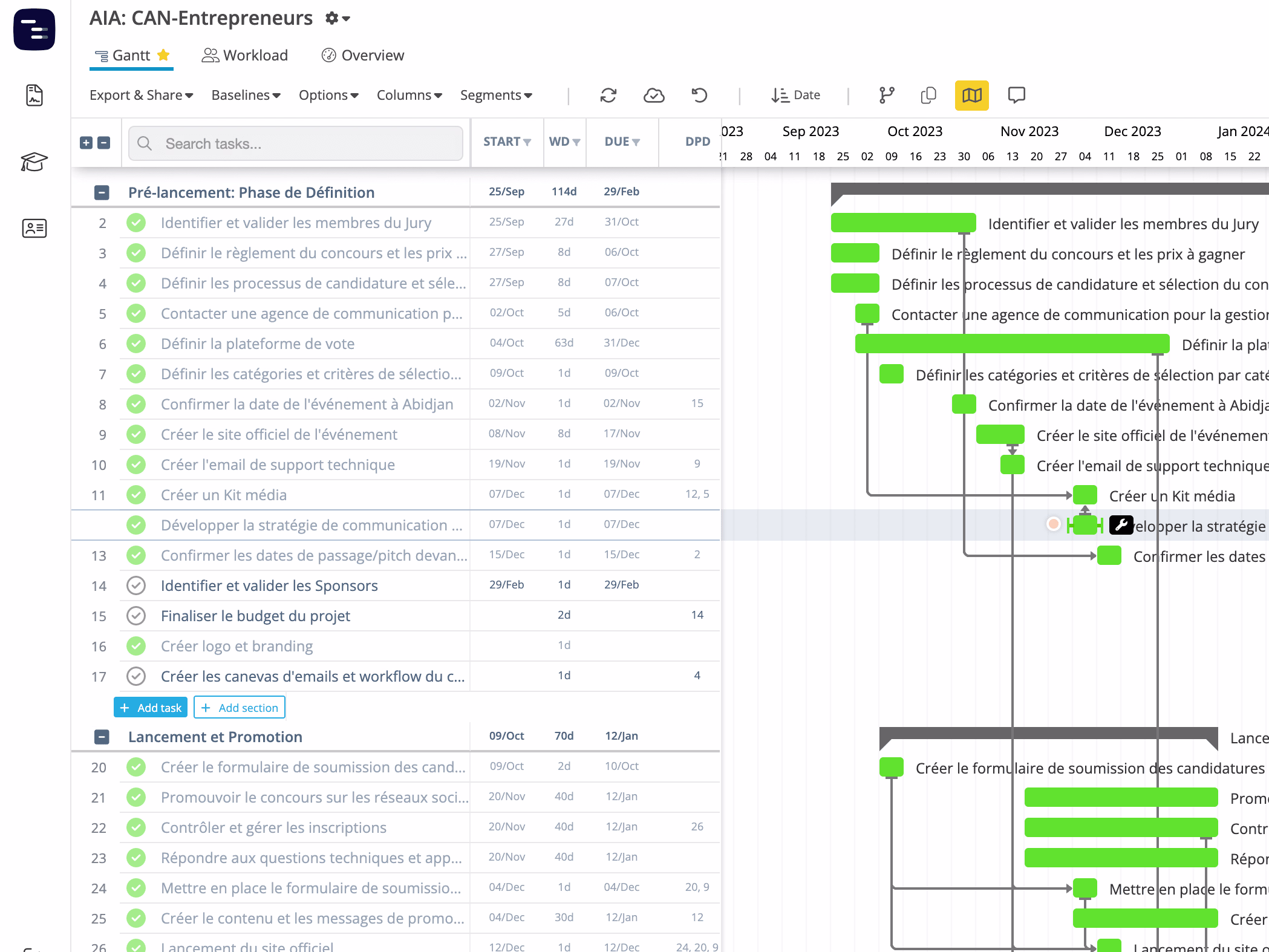Click the highlighted yellow map icon
1269x952 pixels.
click(x=971, y=96)
